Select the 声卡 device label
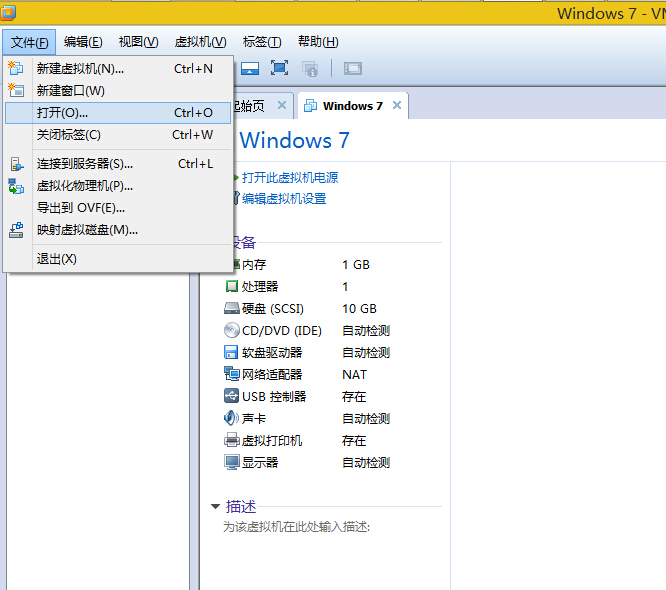 (254, 418)
